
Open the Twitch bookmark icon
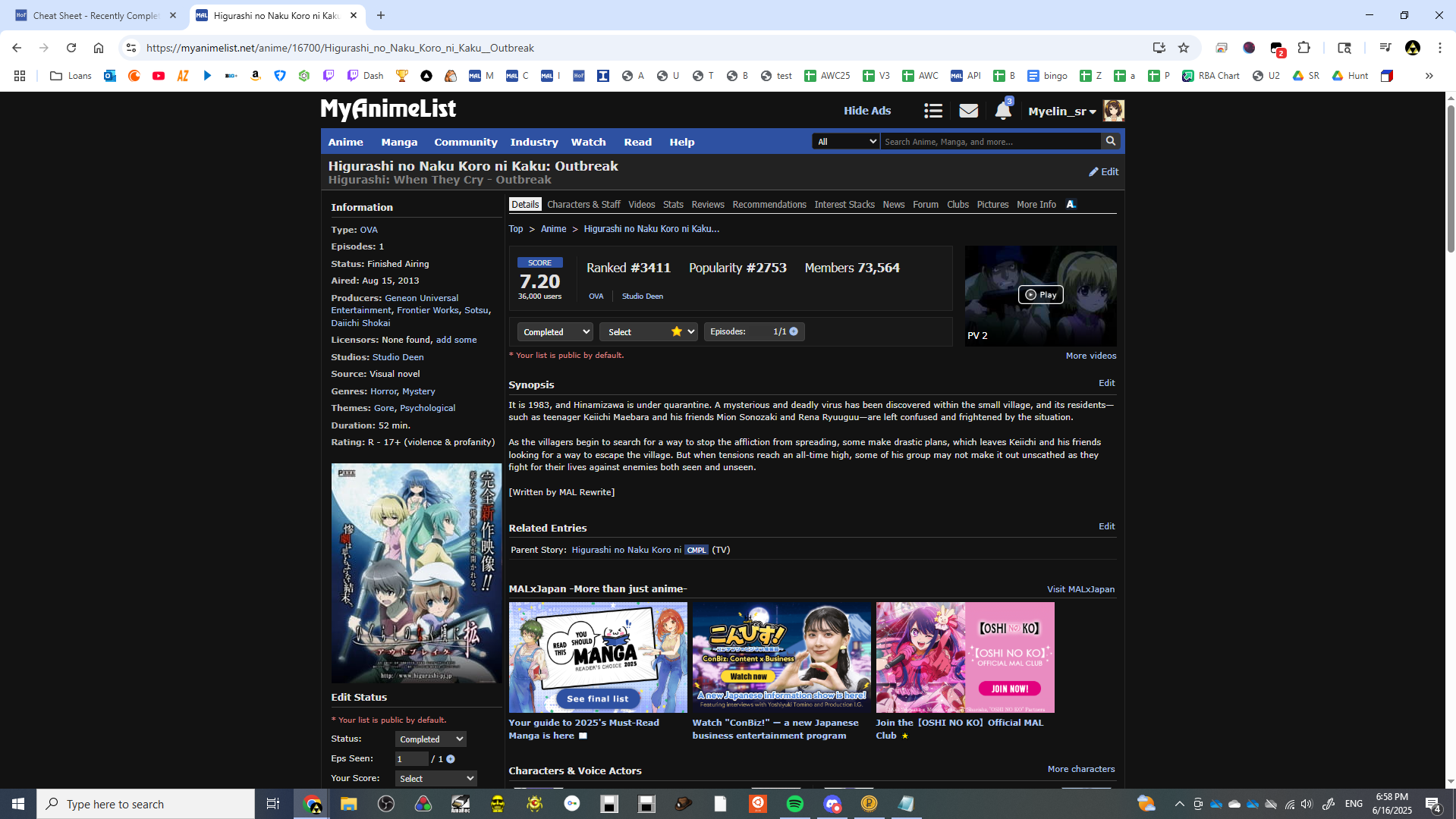pyautogui.click(x=329, y=76)
